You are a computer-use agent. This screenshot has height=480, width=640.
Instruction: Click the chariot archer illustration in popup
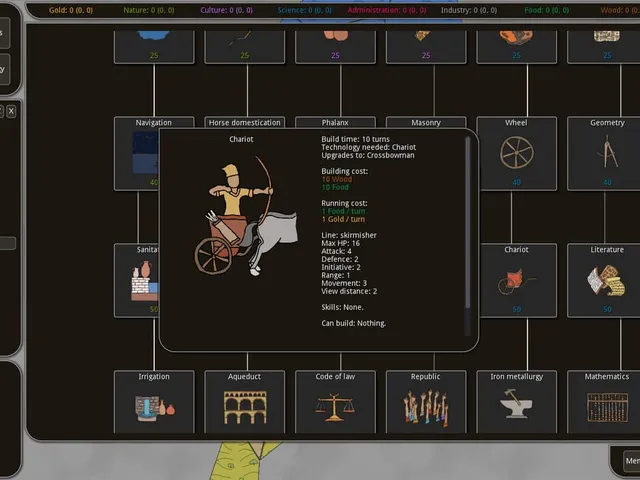(x=246, y=215)
